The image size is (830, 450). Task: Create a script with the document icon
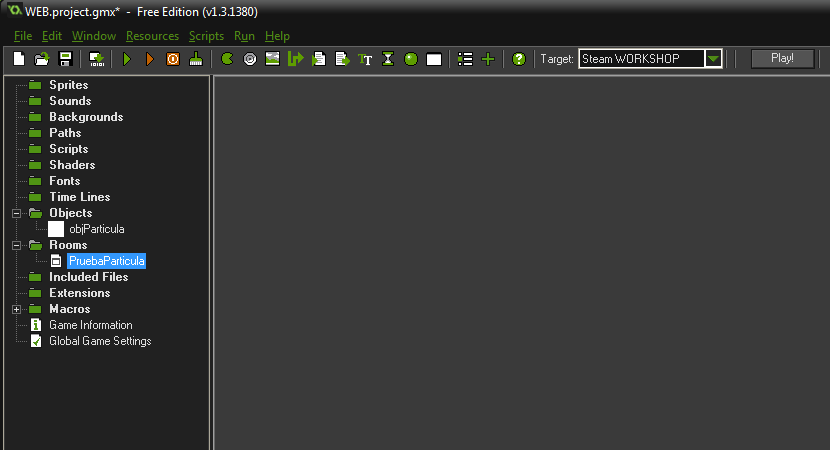click(319, 59)
